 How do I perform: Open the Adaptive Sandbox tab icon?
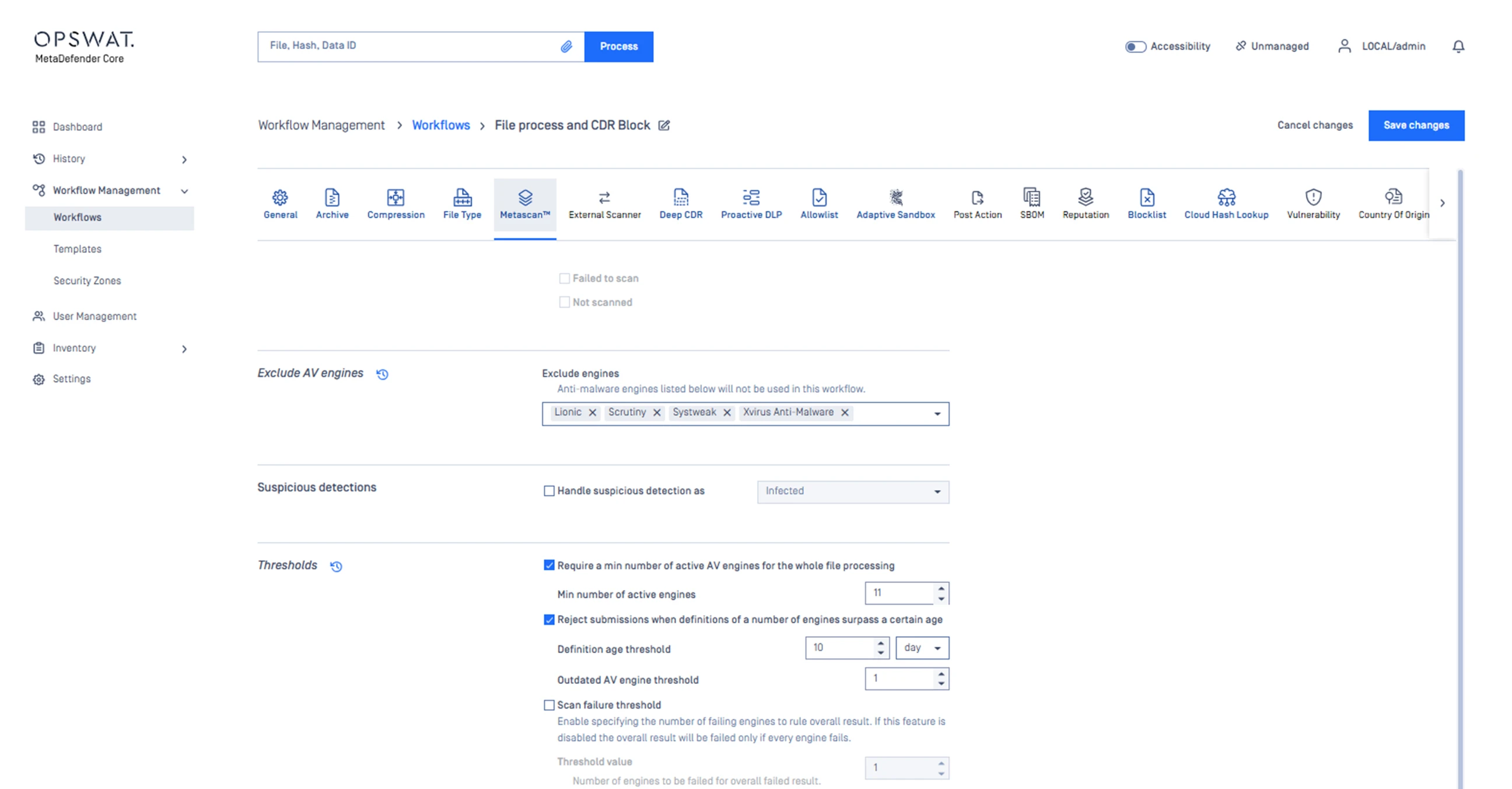pos(895,197)
